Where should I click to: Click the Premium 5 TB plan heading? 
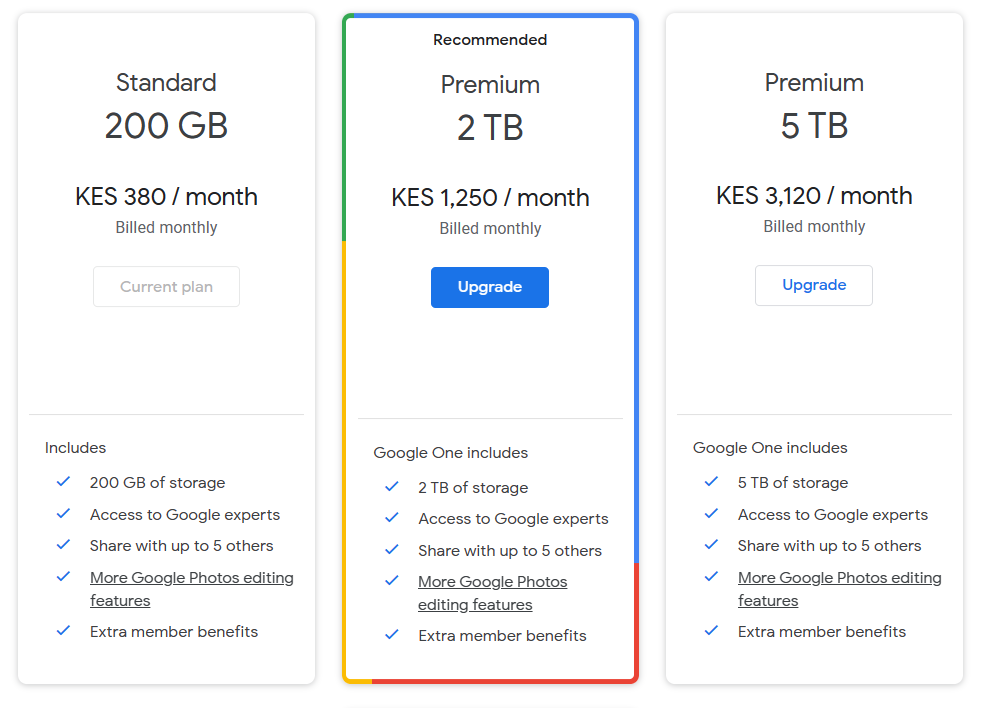[814, 106]
